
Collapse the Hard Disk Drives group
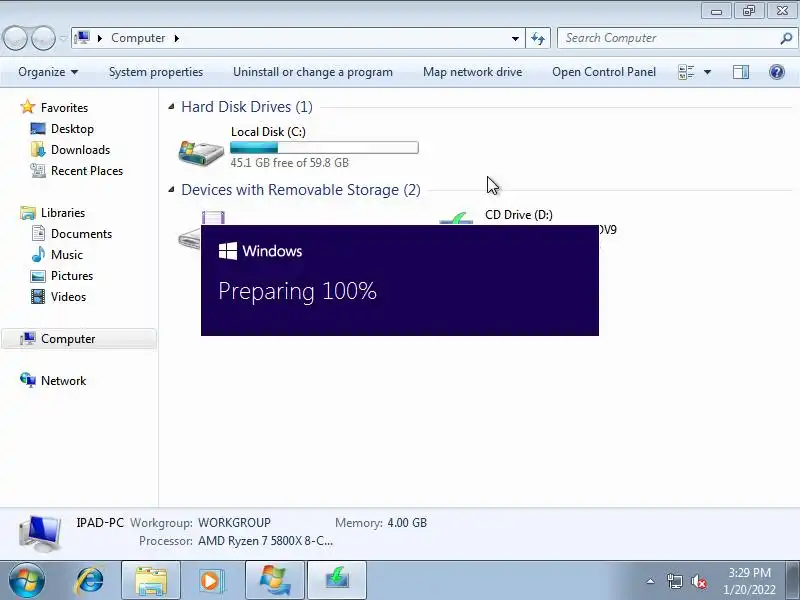pyautogui.click(x=171, y=107)
